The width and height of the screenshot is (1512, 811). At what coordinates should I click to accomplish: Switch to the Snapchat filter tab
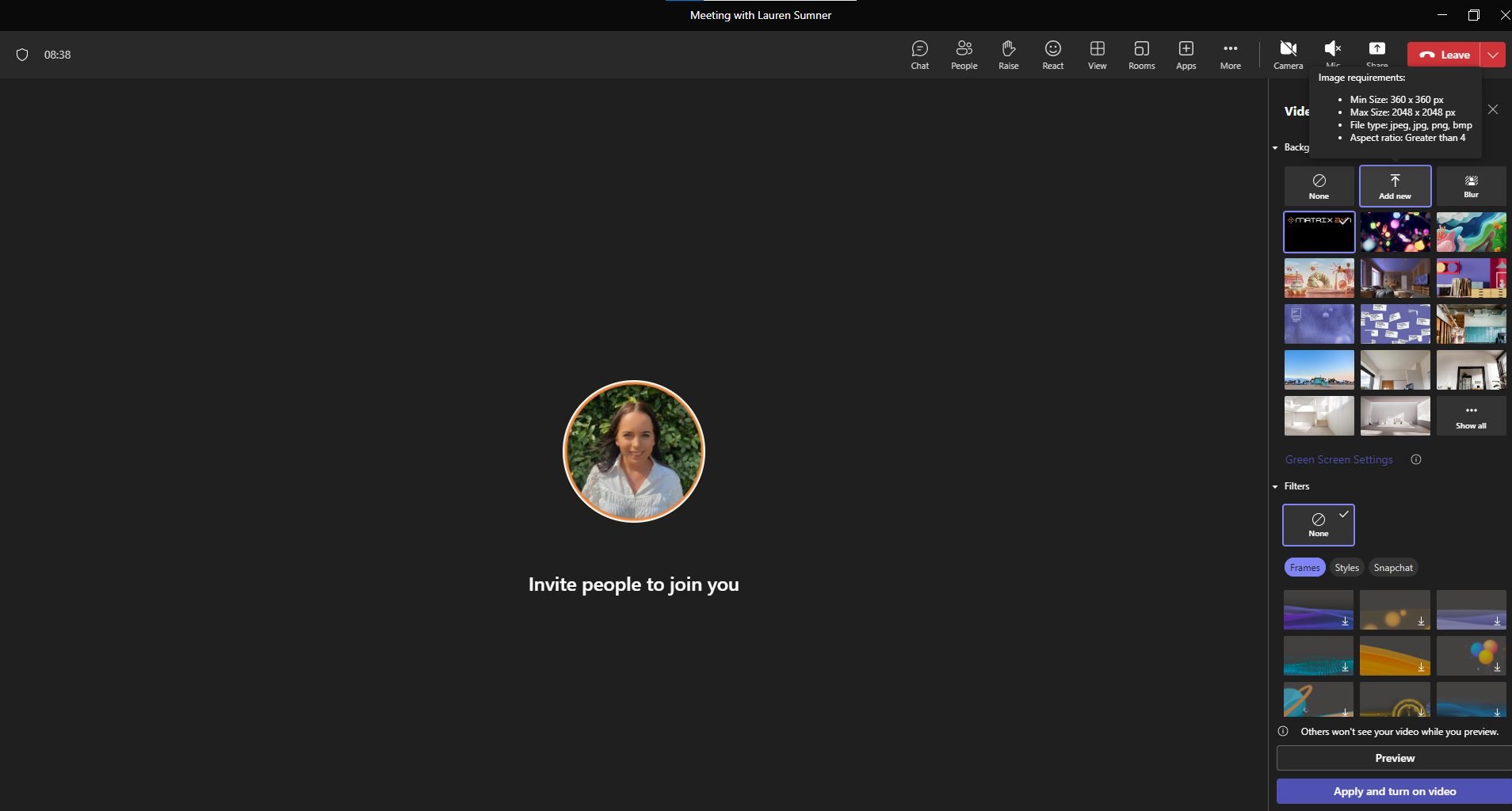click(1392, 567)
